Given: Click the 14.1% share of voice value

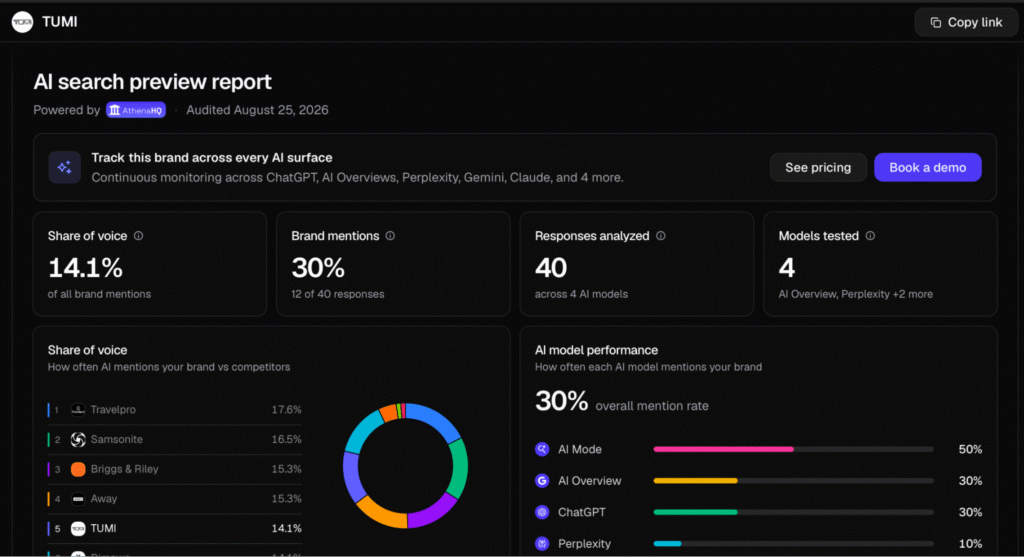Looking at the screenshot, I should click(x=85, y=268).
